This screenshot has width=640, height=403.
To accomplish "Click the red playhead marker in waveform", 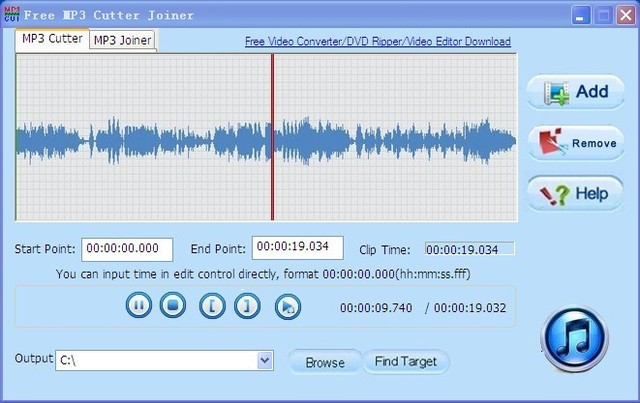I will [x=272, y=137].
